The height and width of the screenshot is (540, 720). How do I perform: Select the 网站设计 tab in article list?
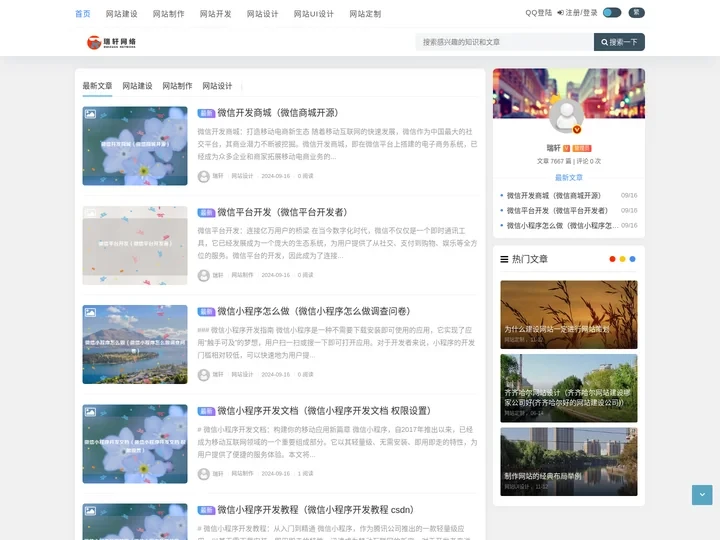pyautogui.click(x=217, y=86)
